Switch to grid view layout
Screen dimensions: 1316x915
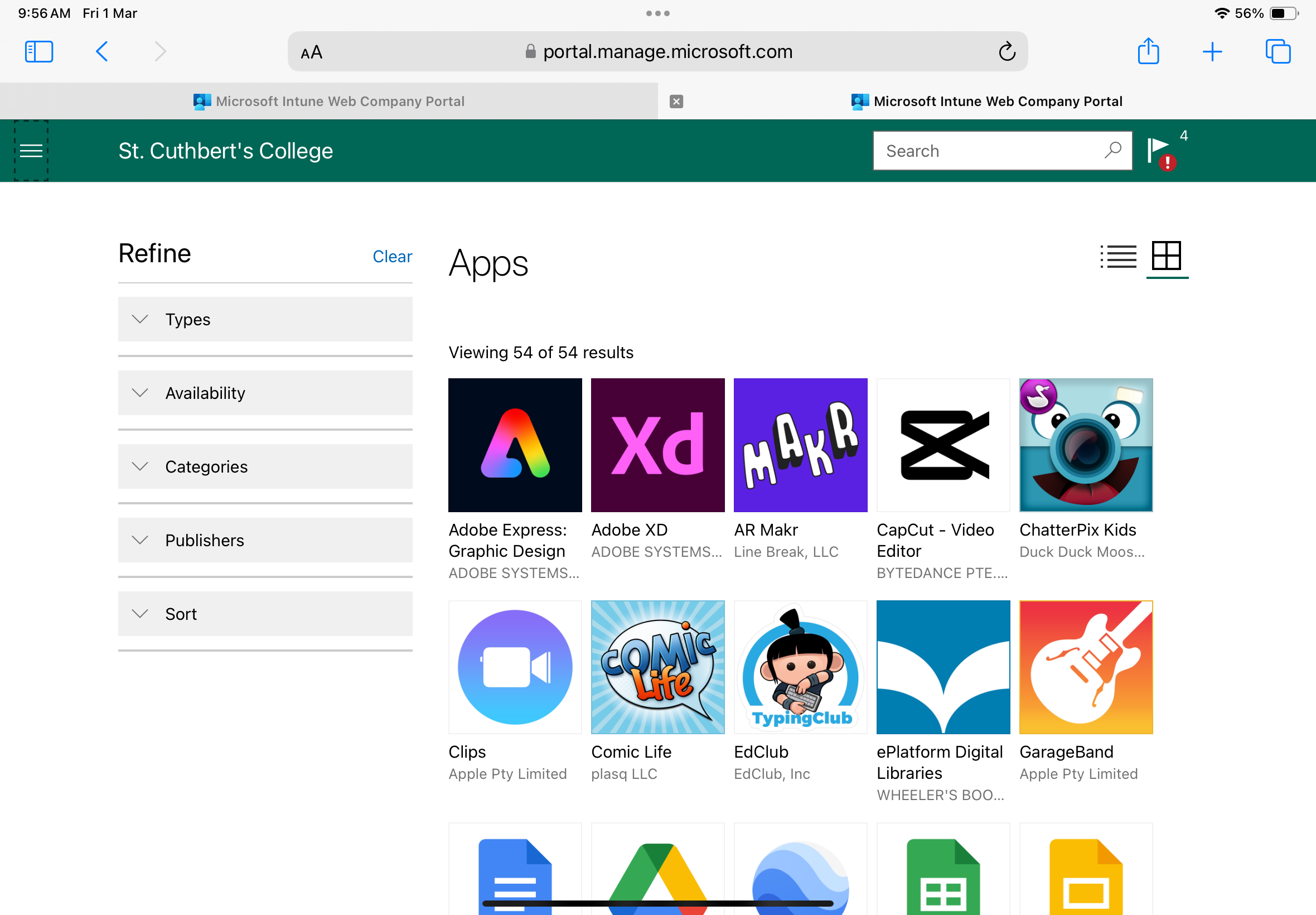tap(1167, 256)
